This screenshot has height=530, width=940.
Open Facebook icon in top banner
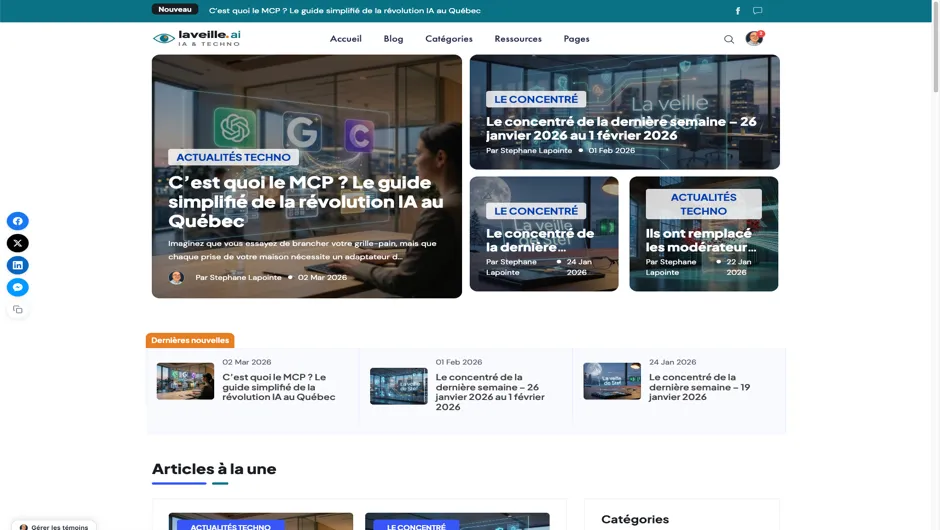click(738, 11)
